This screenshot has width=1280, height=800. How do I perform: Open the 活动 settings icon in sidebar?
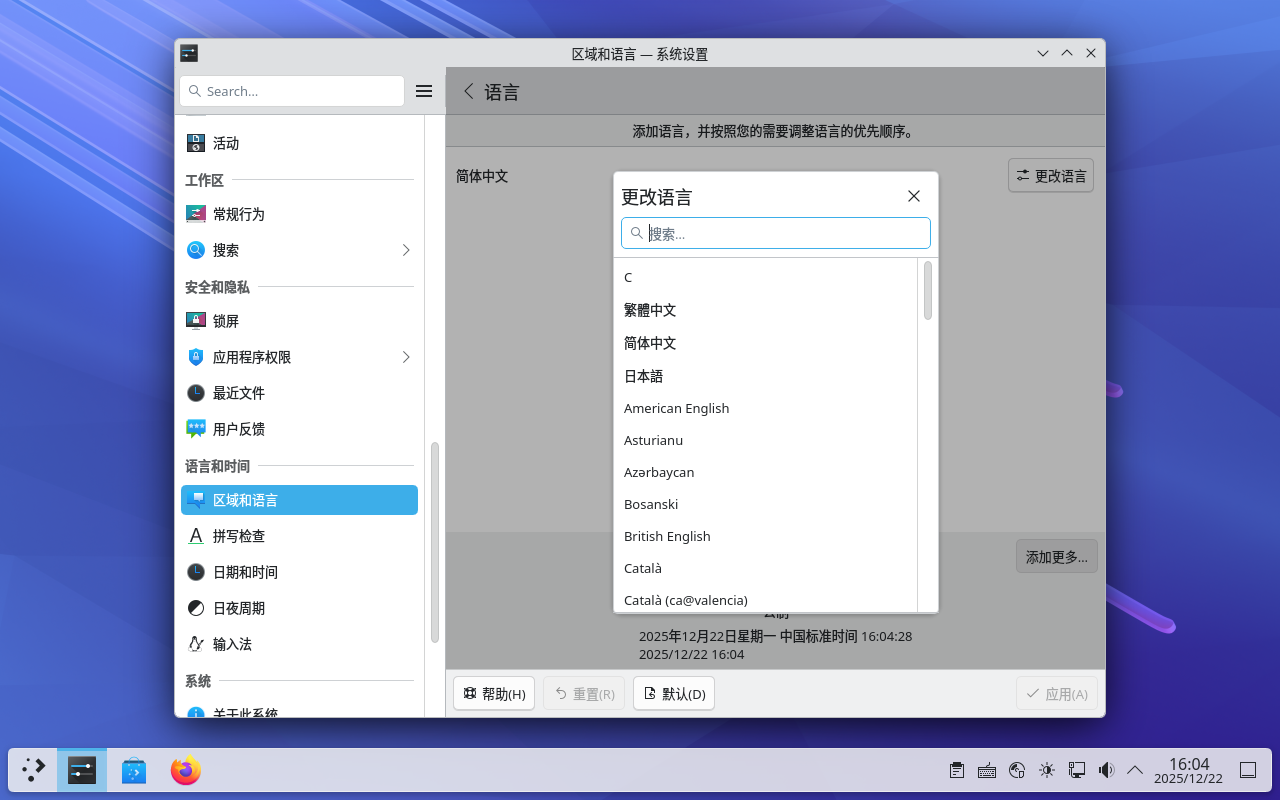(x=196, y=143)
